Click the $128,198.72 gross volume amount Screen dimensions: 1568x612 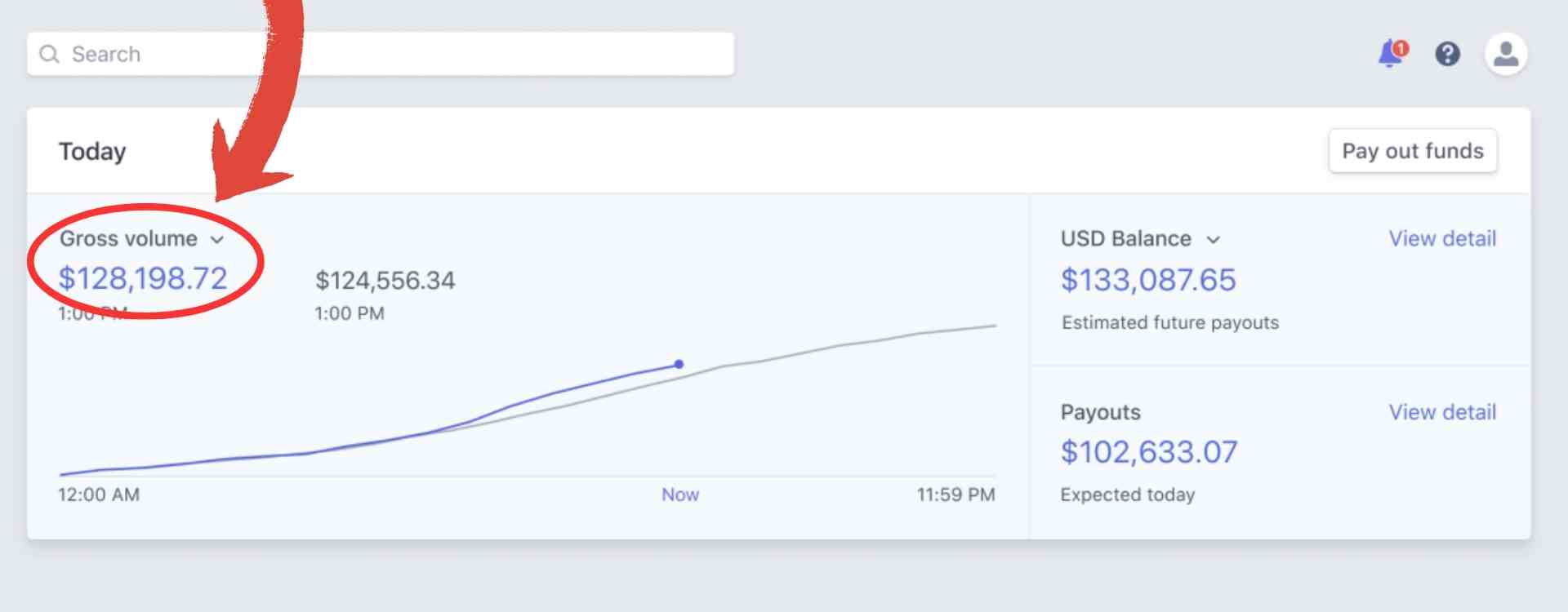pyautogui.click(x=143, y=278)
